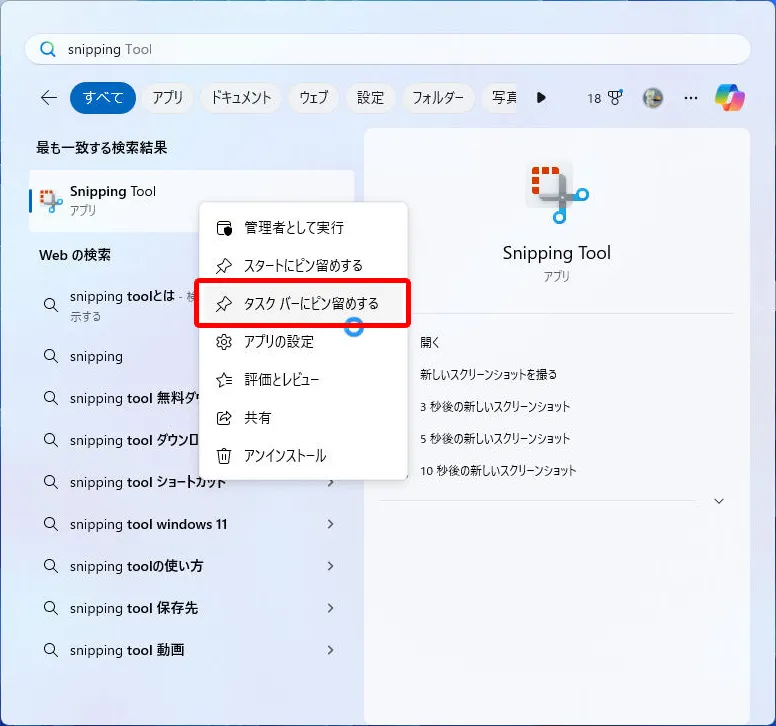Choose 共有 in the context menu

click(x=303, y=418)
